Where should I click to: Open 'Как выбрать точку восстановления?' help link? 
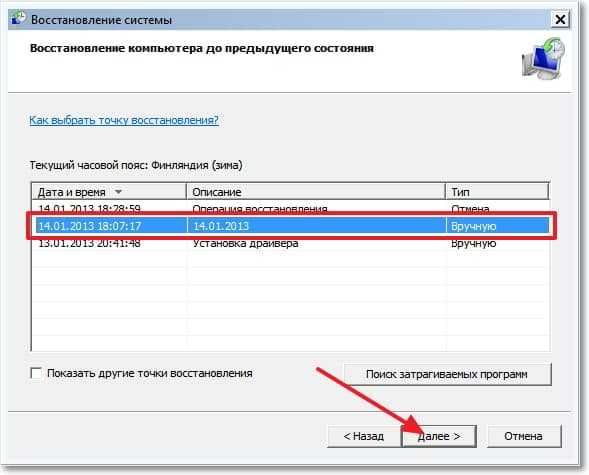(x=124, y=120)
